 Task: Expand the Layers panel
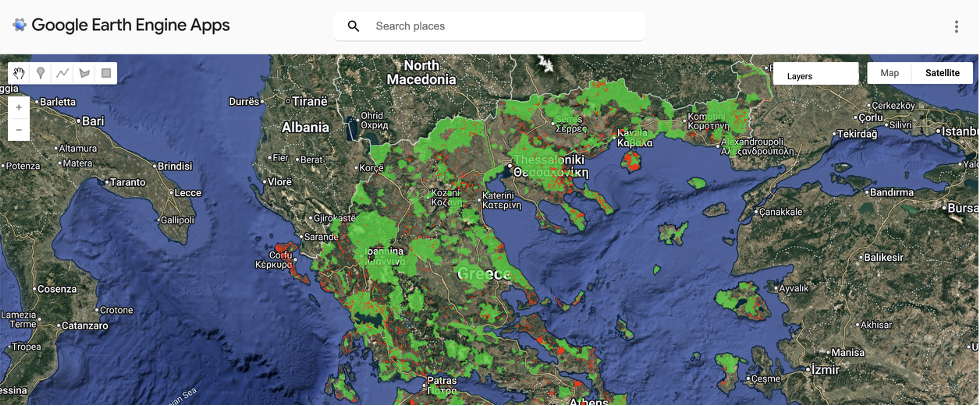[x=815, y=74]
